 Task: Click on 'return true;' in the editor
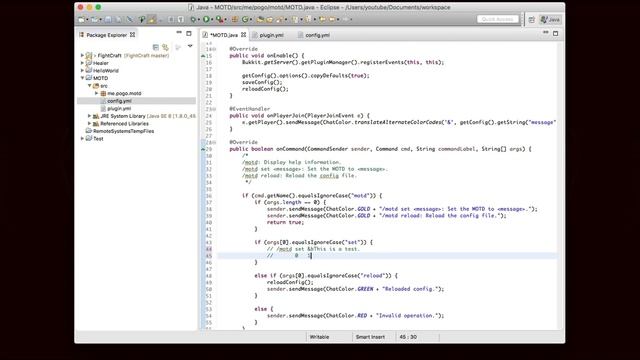285,222
